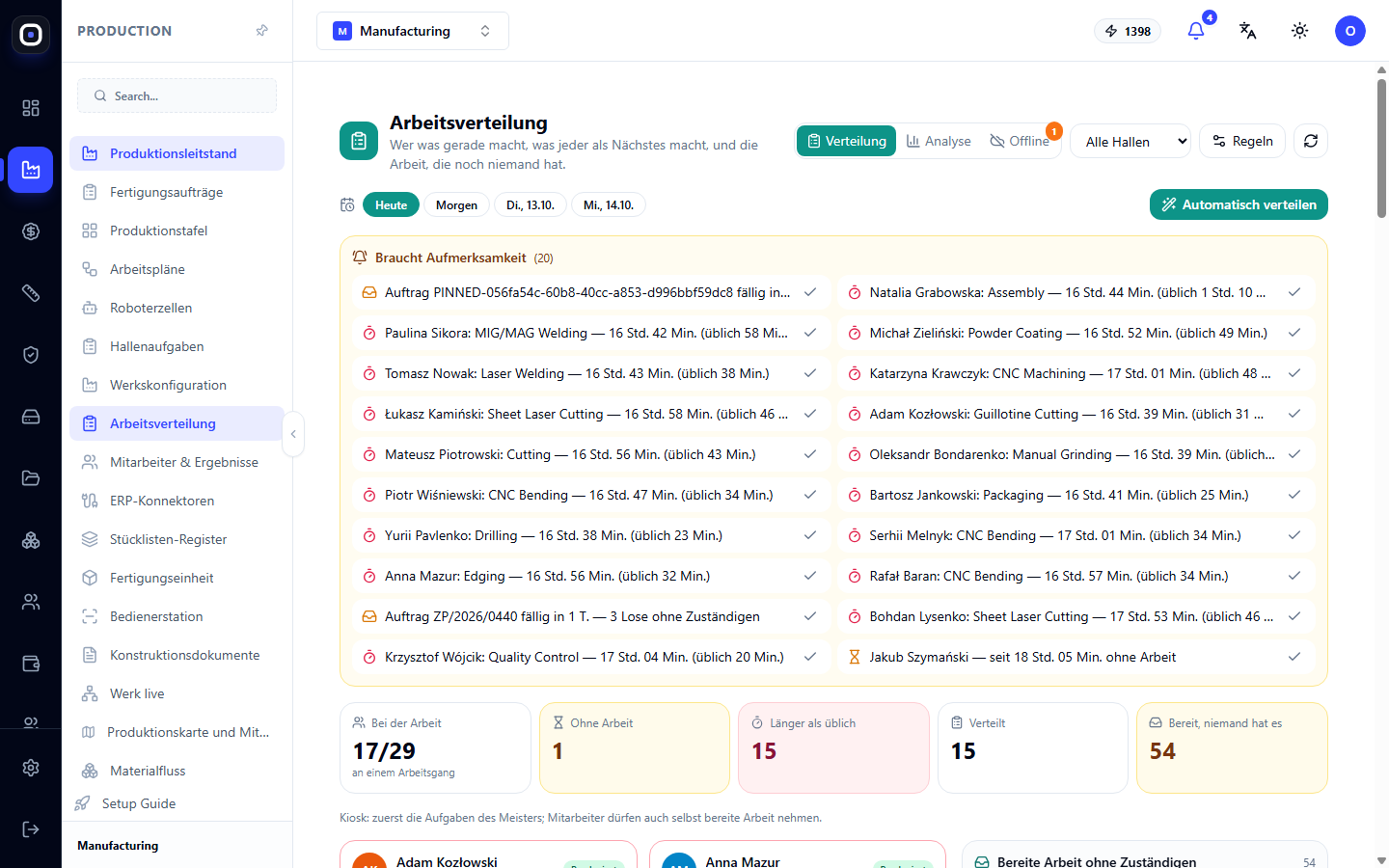This screenshot has height=868, width=1389.
Task: Open the calendar date picker icon
Action: click(347, 204)
